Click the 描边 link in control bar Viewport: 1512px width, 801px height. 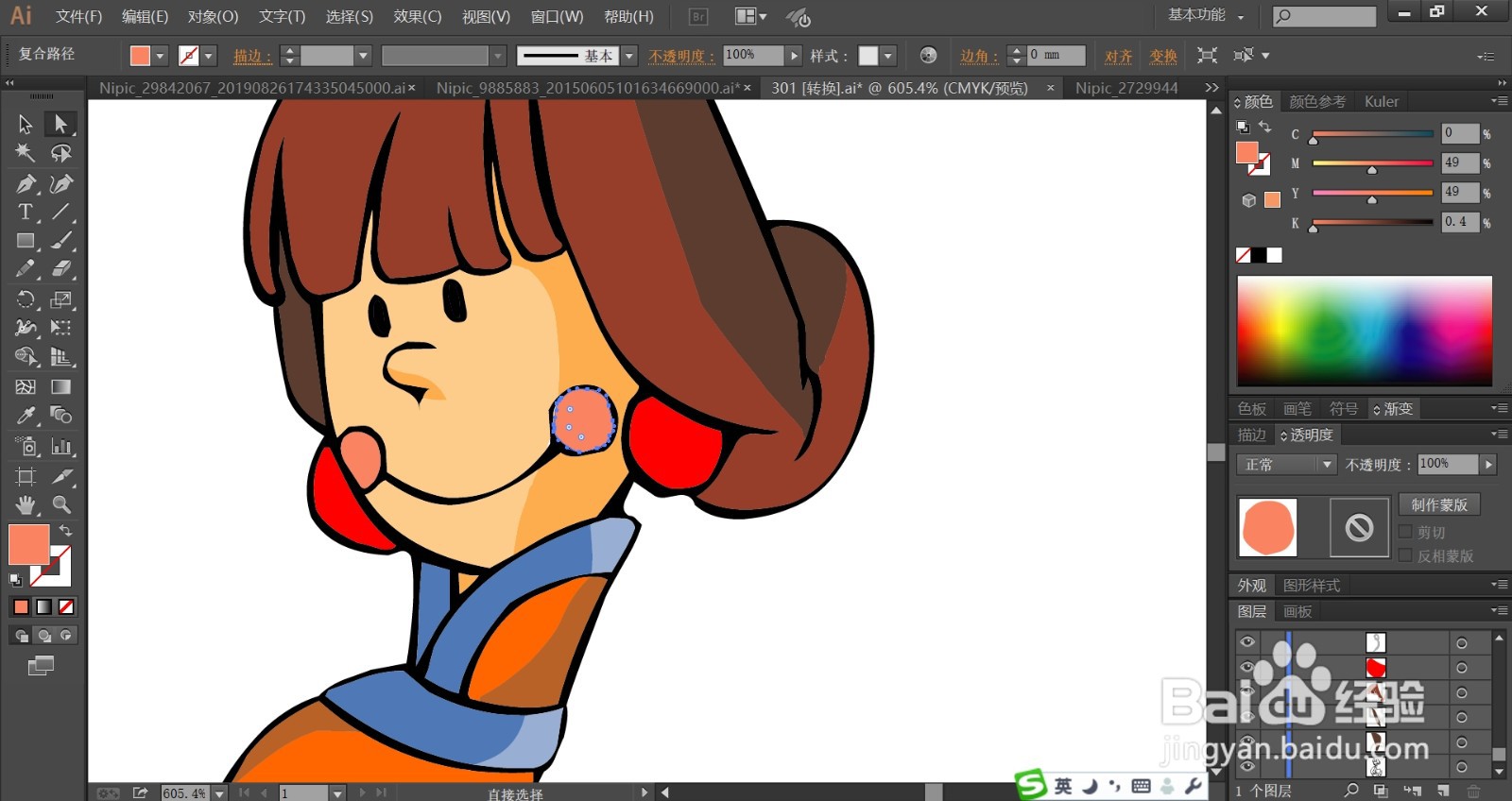pos(251,56)
